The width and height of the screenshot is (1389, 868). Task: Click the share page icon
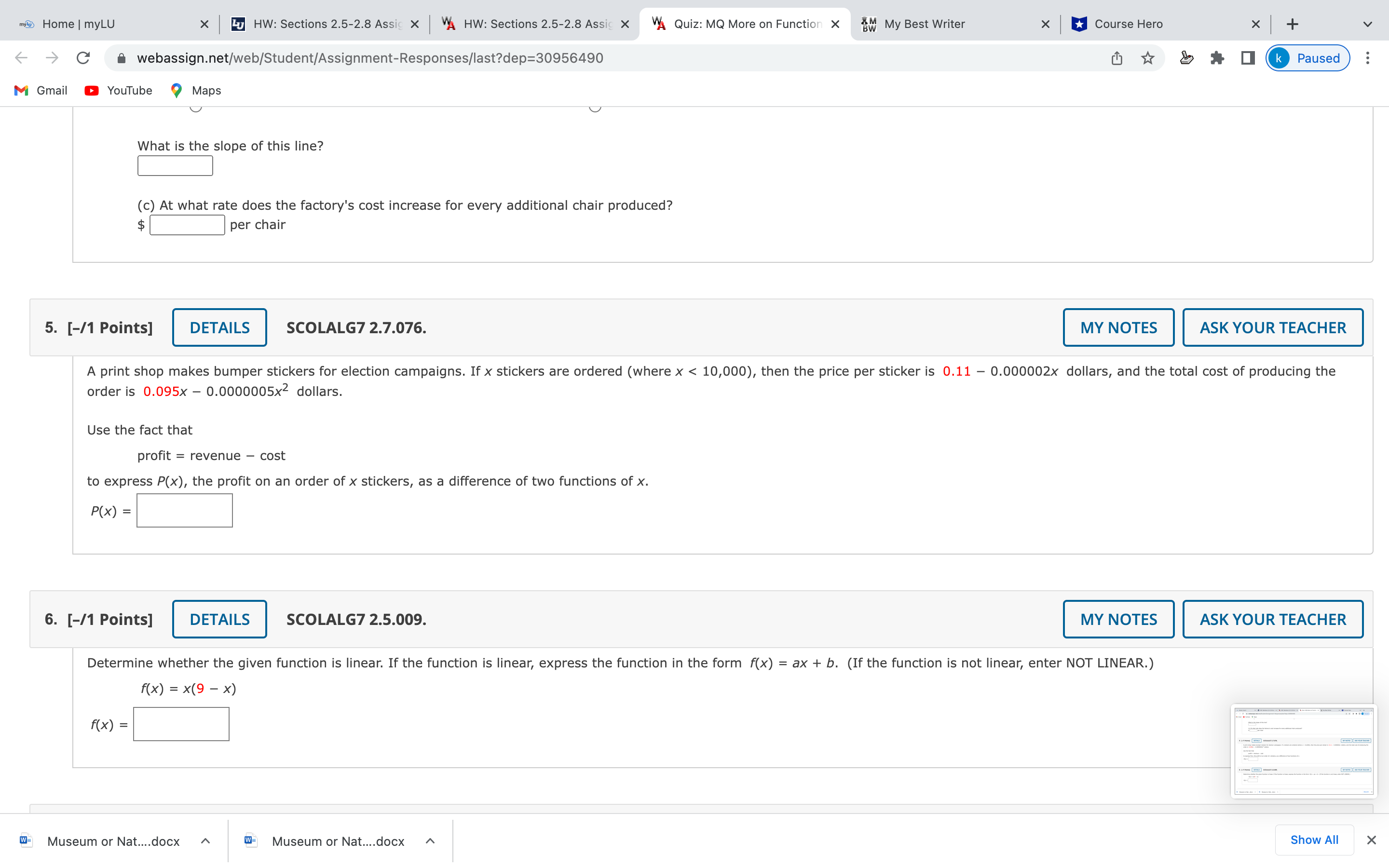point(1117,58)
